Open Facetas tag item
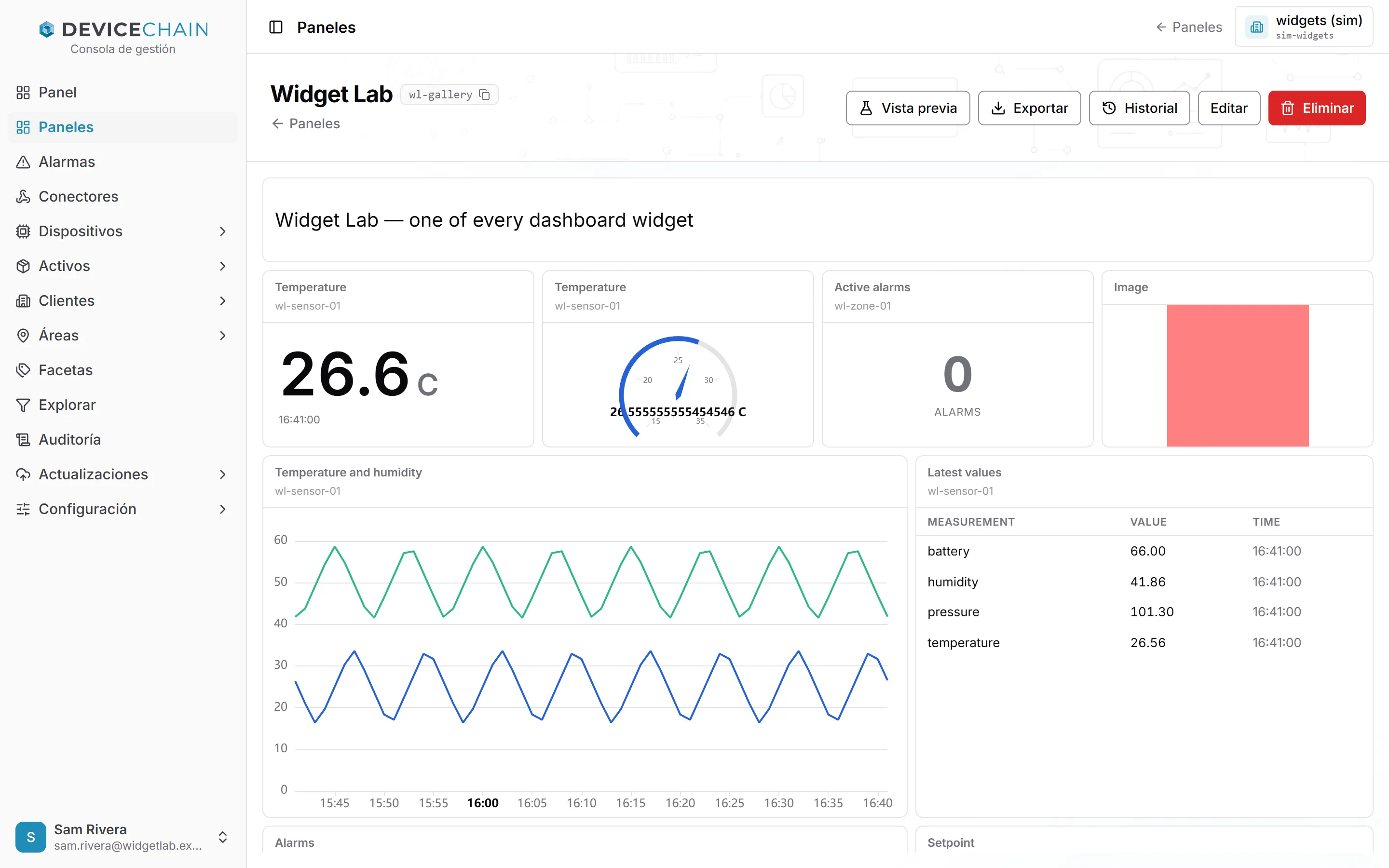This screenshot has width=1389, height=868. point(123,370)
